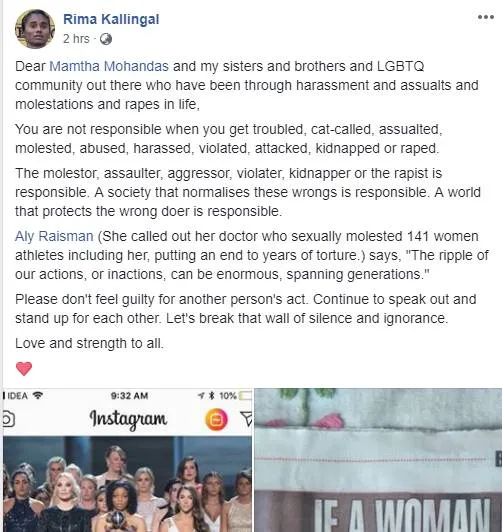Viewport: 502px width, 532px height.
Task: Click the IDEA carrier label
Action: pos(17,396)
